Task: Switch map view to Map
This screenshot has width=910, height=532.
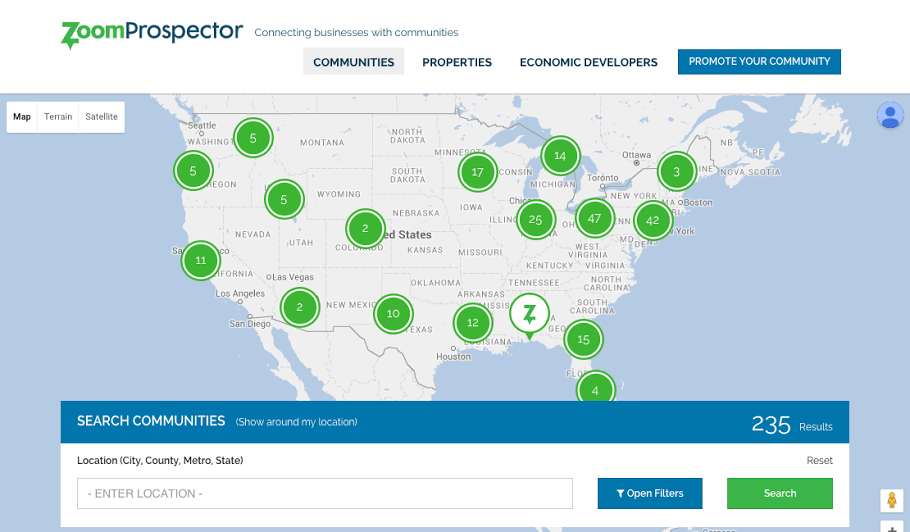Action: click(x=22, y=117)
